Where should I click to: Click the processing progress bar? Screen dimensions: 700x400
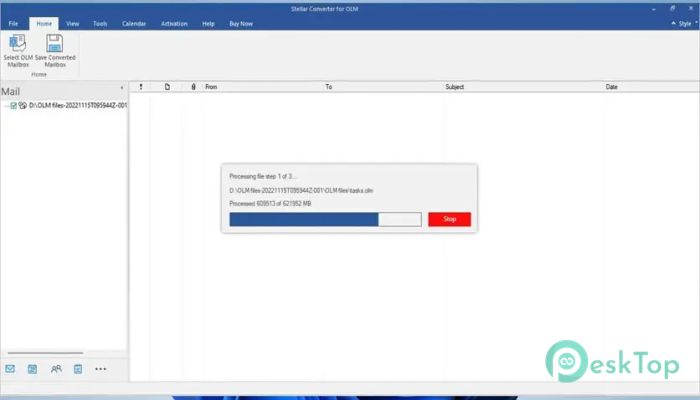(x=325, y=219)
